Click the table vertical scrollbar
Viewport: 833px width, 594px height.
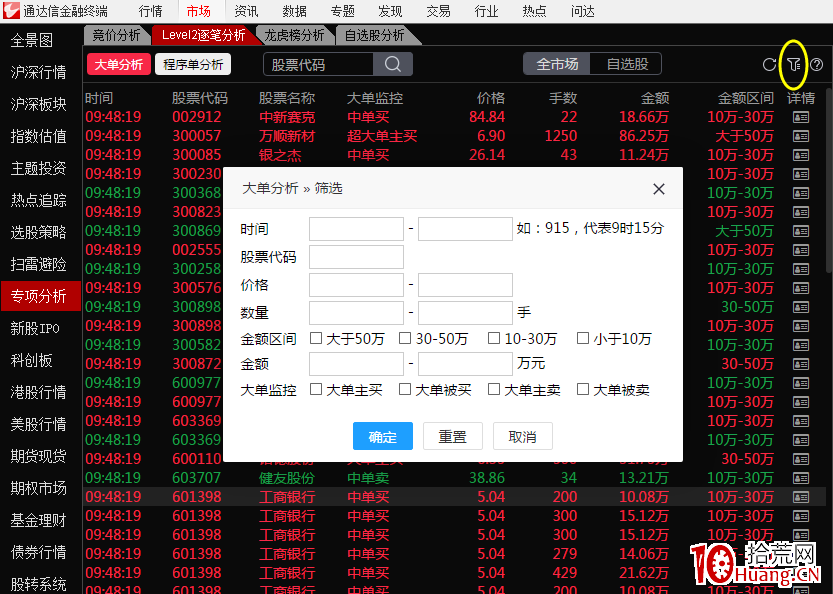click(x=829, y=181)
